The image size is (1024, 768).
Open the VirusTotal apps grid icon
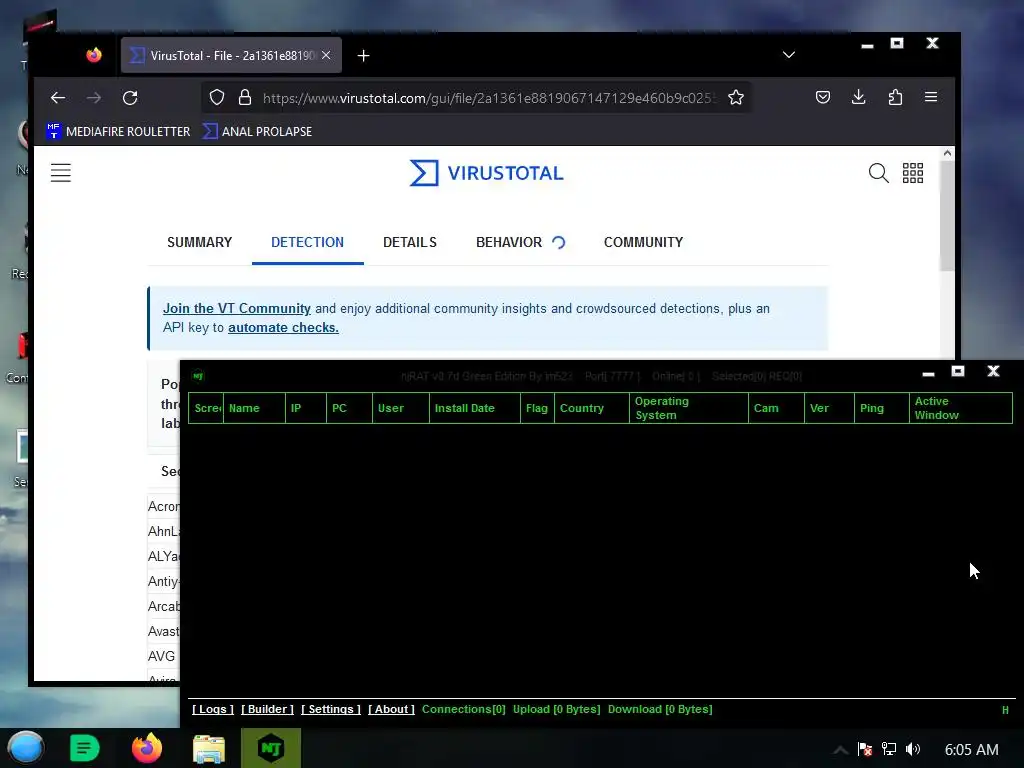point(913,173)
